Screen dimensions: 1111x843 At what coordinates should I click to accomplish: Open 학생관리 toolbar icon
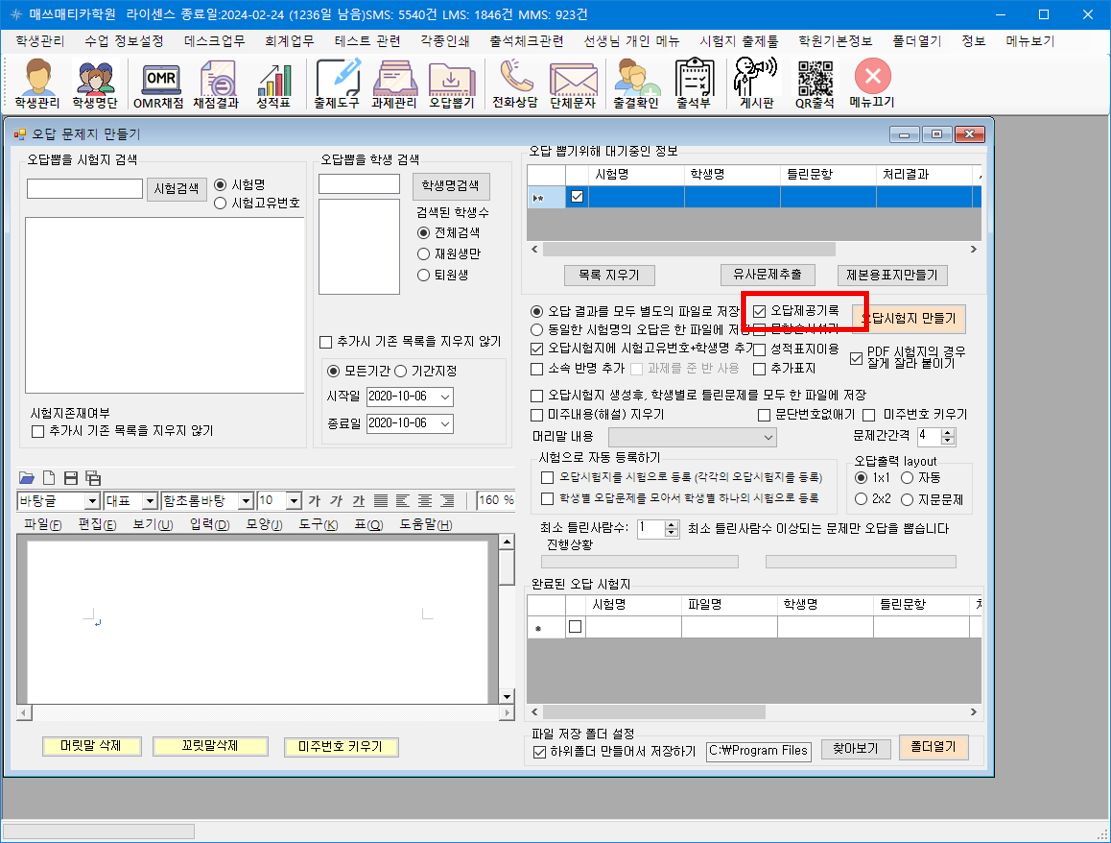38,84
